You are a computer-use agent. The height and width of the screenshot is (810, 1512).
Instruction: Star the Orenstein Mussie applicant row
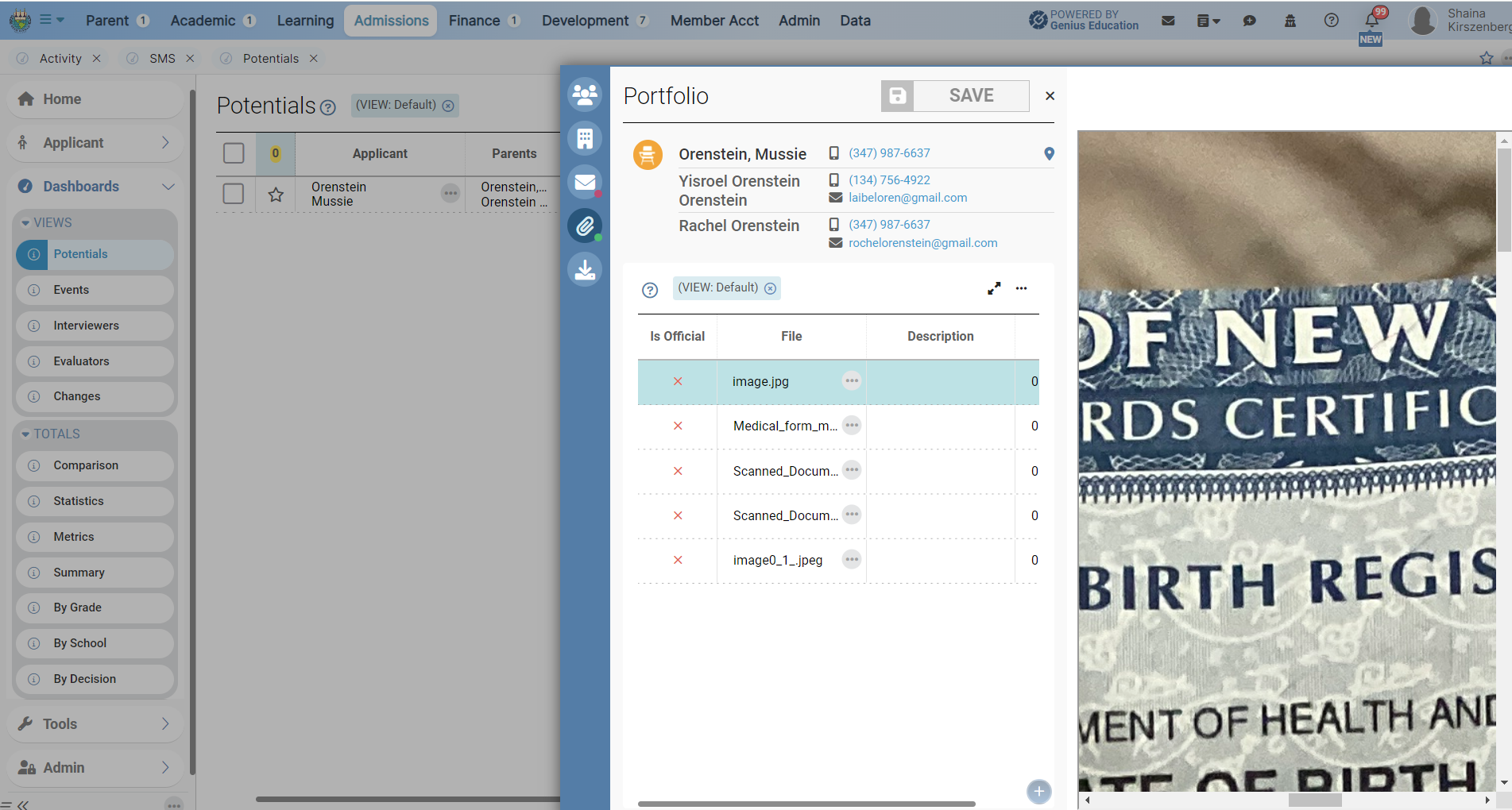point(276,195)
